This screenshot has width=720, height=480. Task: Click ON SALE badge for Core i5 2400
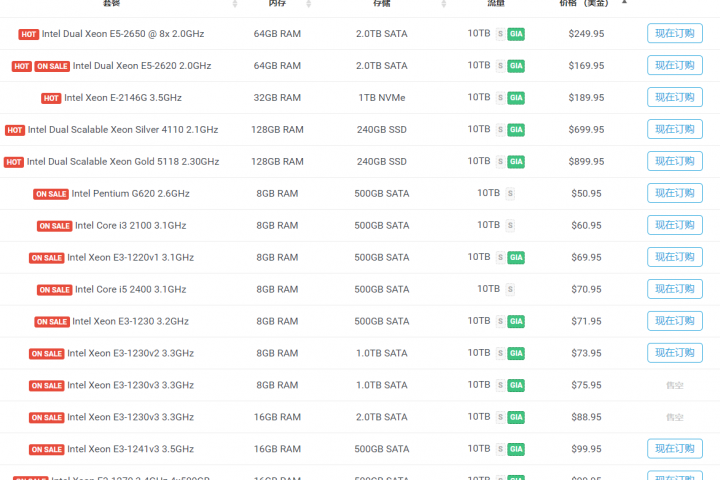54,290
